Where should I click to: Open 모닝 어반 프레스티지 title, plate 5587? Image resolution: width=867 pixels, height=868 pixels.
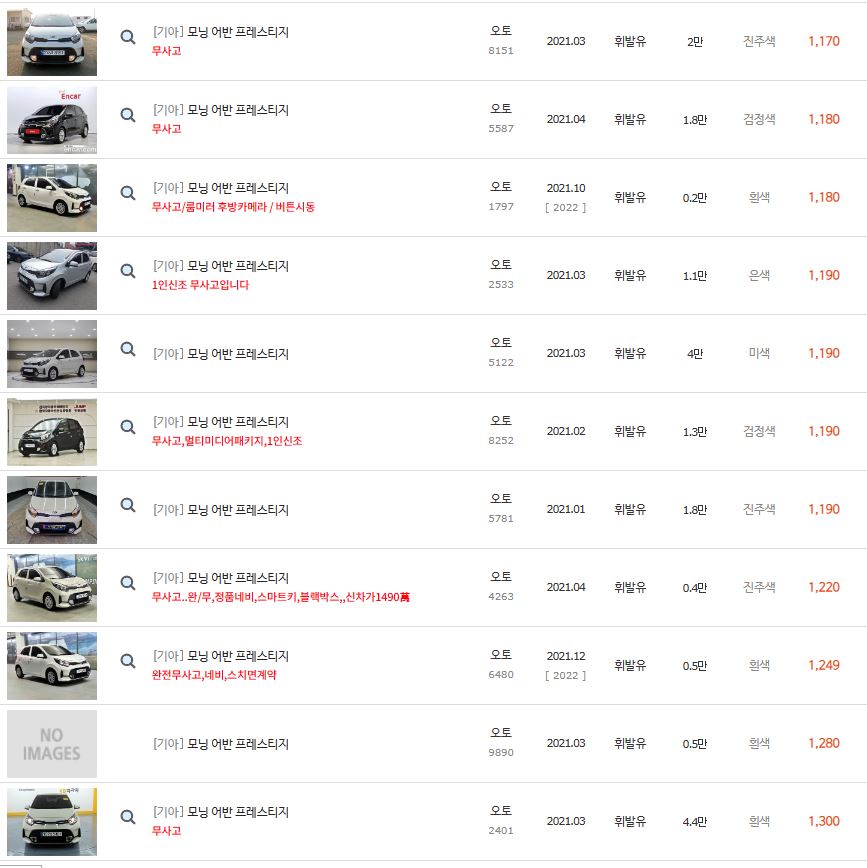coord(238,110)
